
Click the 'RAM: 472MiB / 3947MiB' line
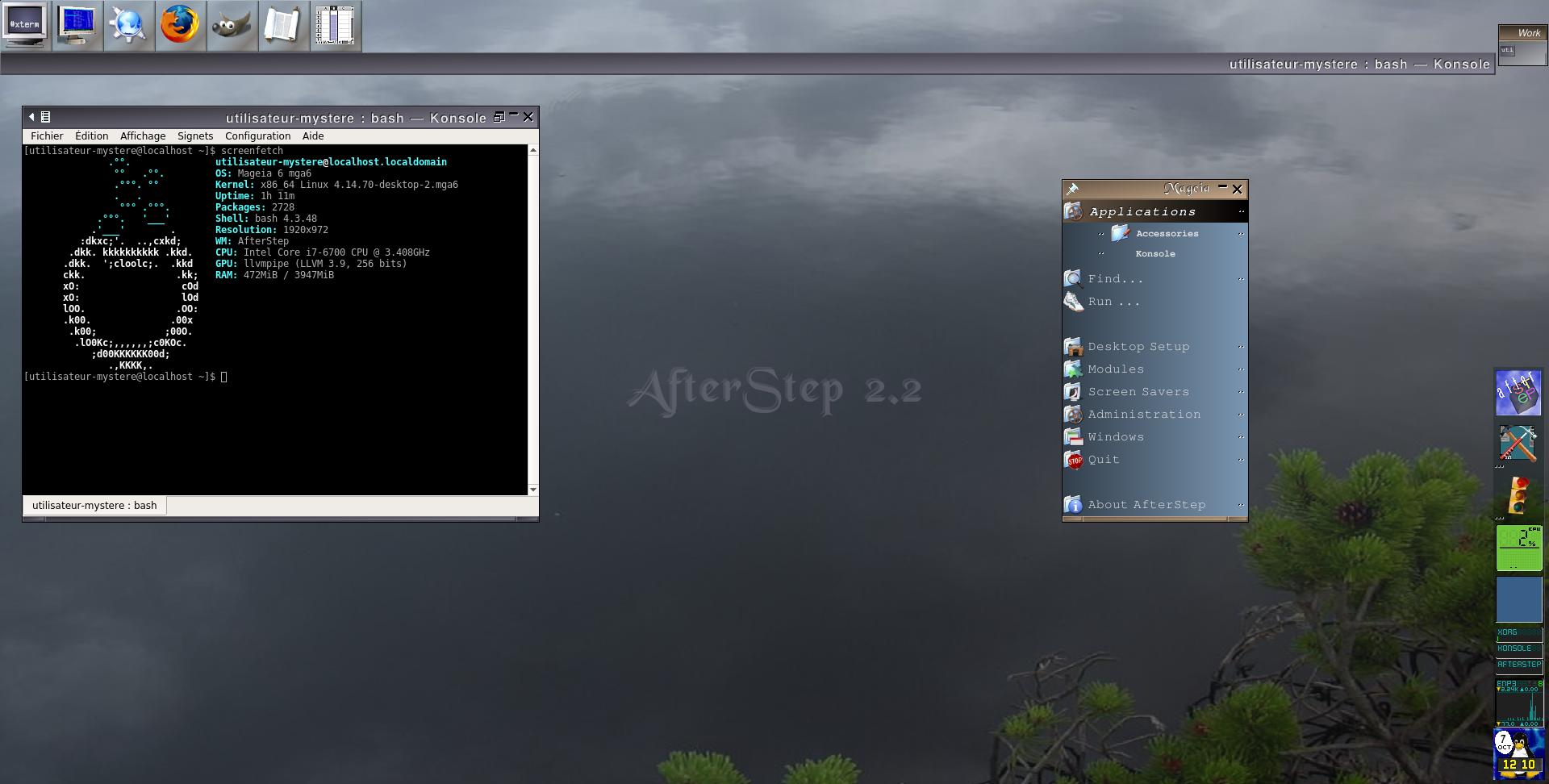click(x=274, y=275)
